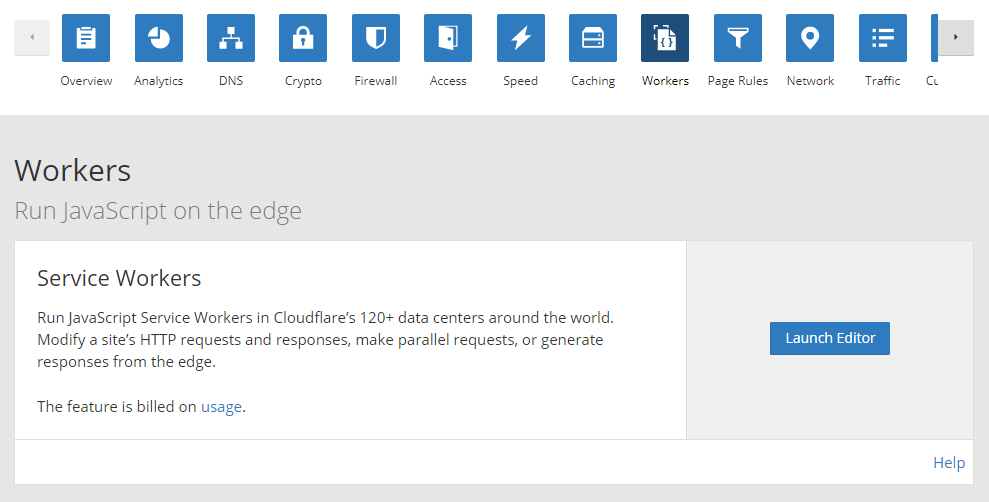Select the Workers code icon
The image size is (989, 502).
coord(665,38)
